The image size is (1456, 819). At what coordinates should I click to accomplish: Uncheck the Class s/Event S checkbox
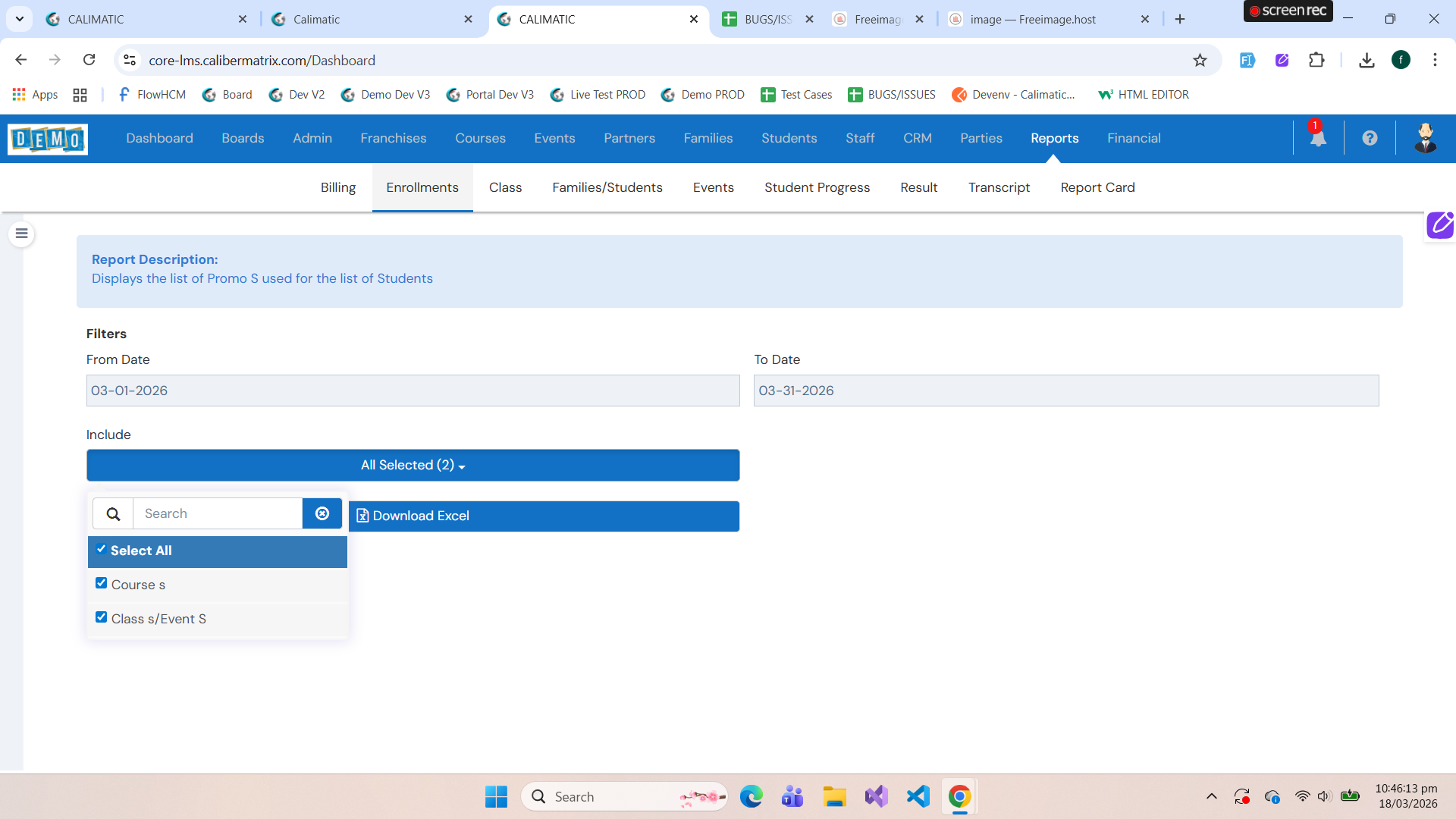(101, 617)
